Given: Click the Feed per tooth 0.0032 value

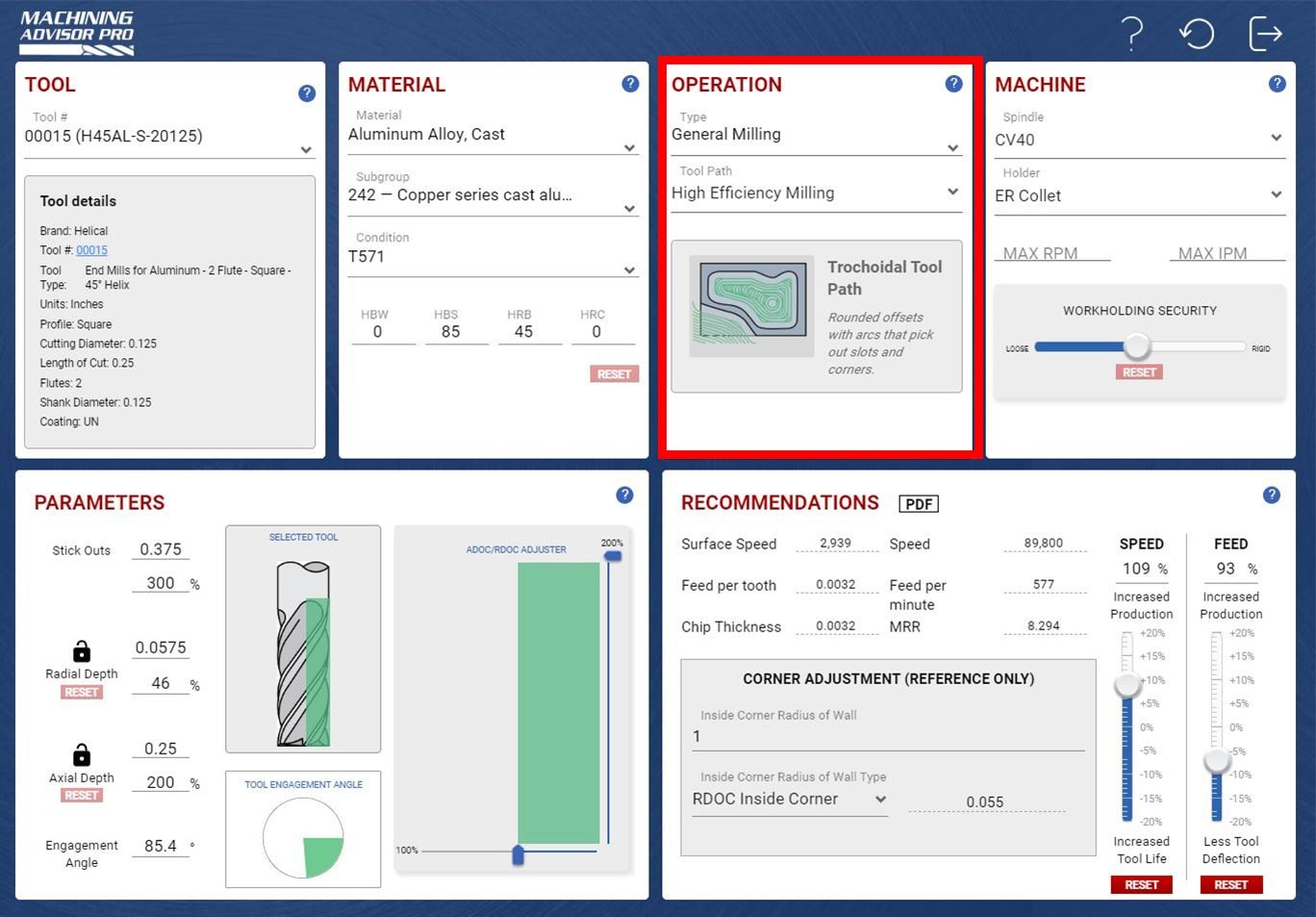Looking at the screenshot, I should pyautogui.click(x=836, y=584).
